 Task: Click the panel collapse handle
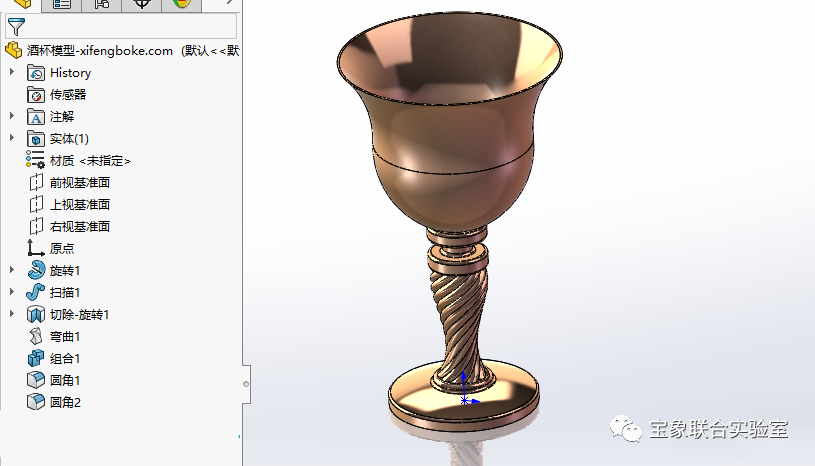pyautogui.click(x=246, y=384)
